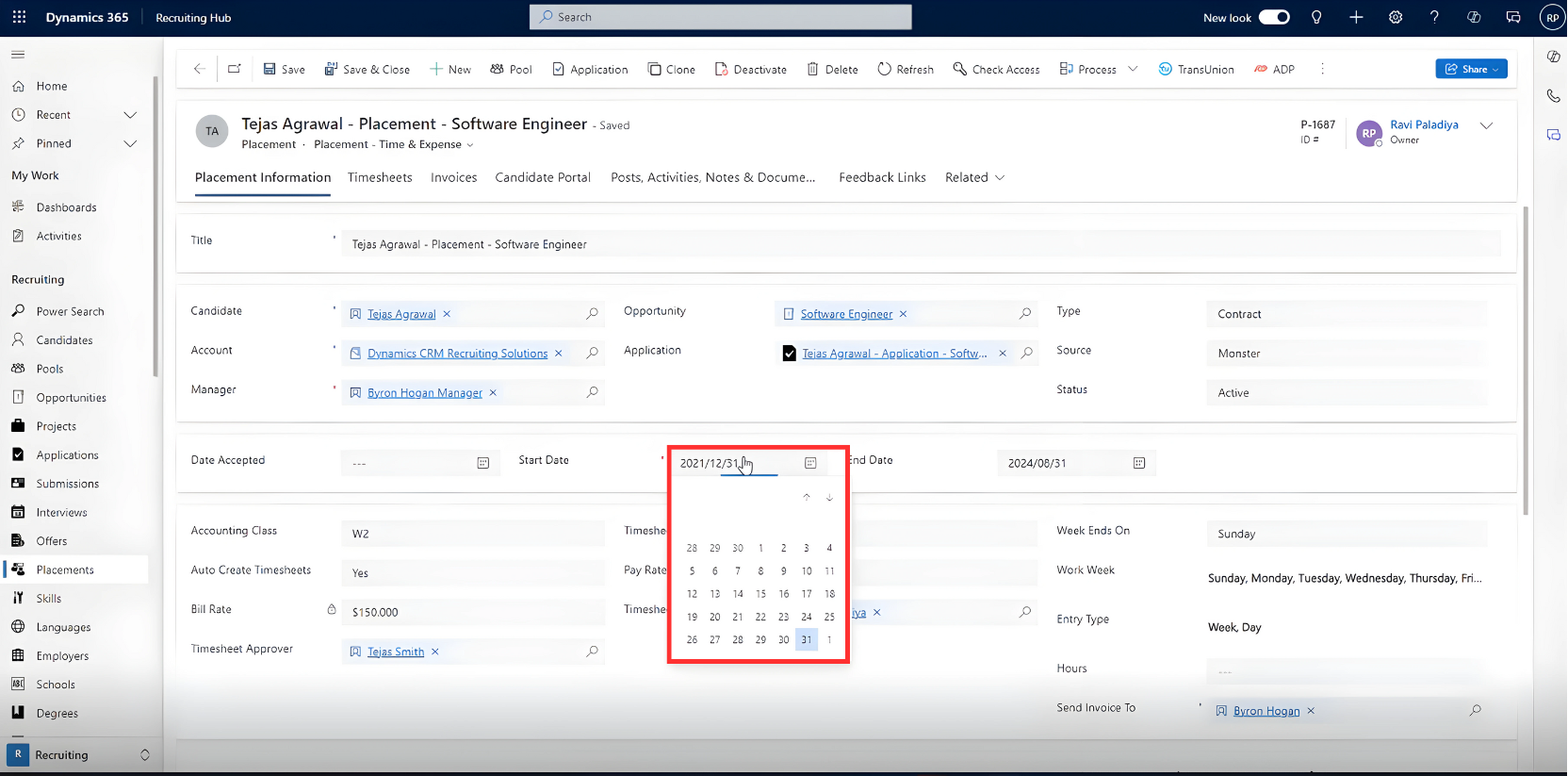Remove Tejas Agrawal from Candidate field

pyautogui.click(x=447, y=314)
